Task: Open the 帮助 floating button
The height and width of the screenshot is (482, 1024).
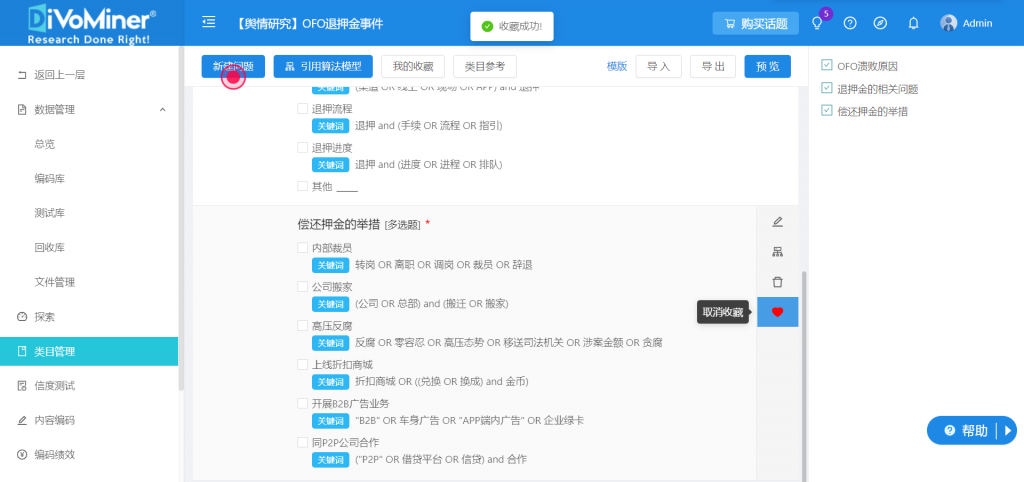Action: pos(972,430)
